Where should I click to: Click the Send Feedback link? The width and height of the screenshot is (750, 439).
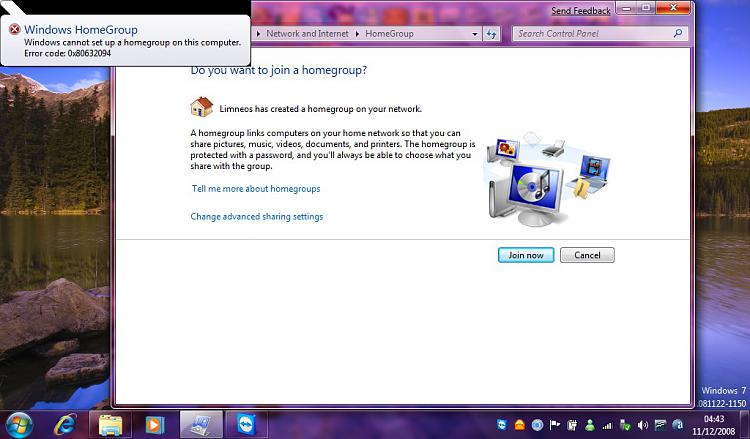(581, 11)
